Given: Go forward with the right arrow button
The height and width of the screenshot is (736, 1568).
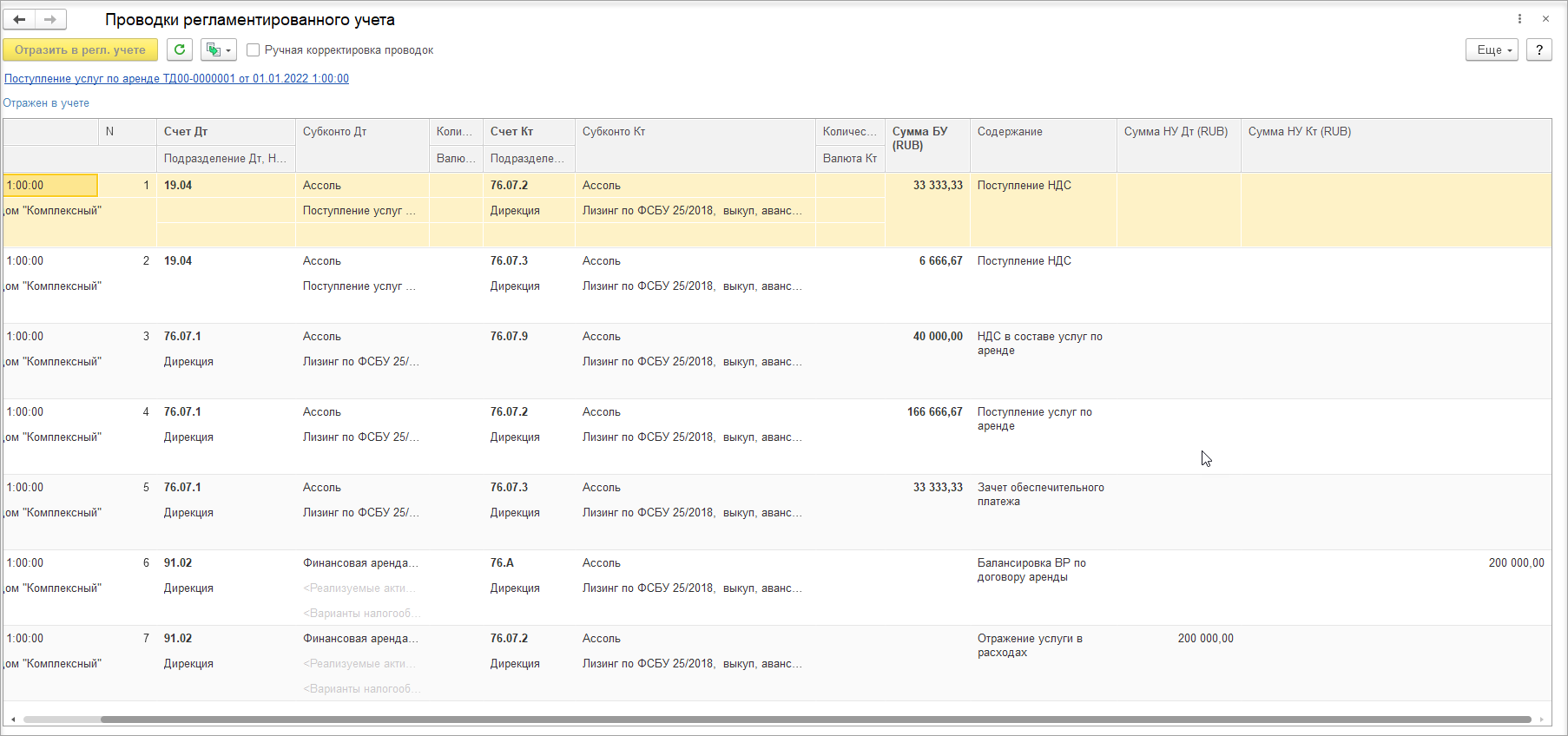Looking at the screenshot, I should click(50, 19).
